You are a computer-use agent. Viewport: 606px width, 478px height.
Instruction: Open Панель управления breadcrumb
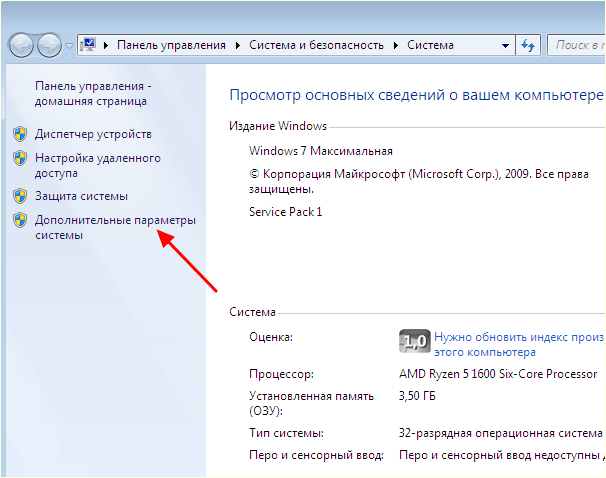(x=171, y=45)
